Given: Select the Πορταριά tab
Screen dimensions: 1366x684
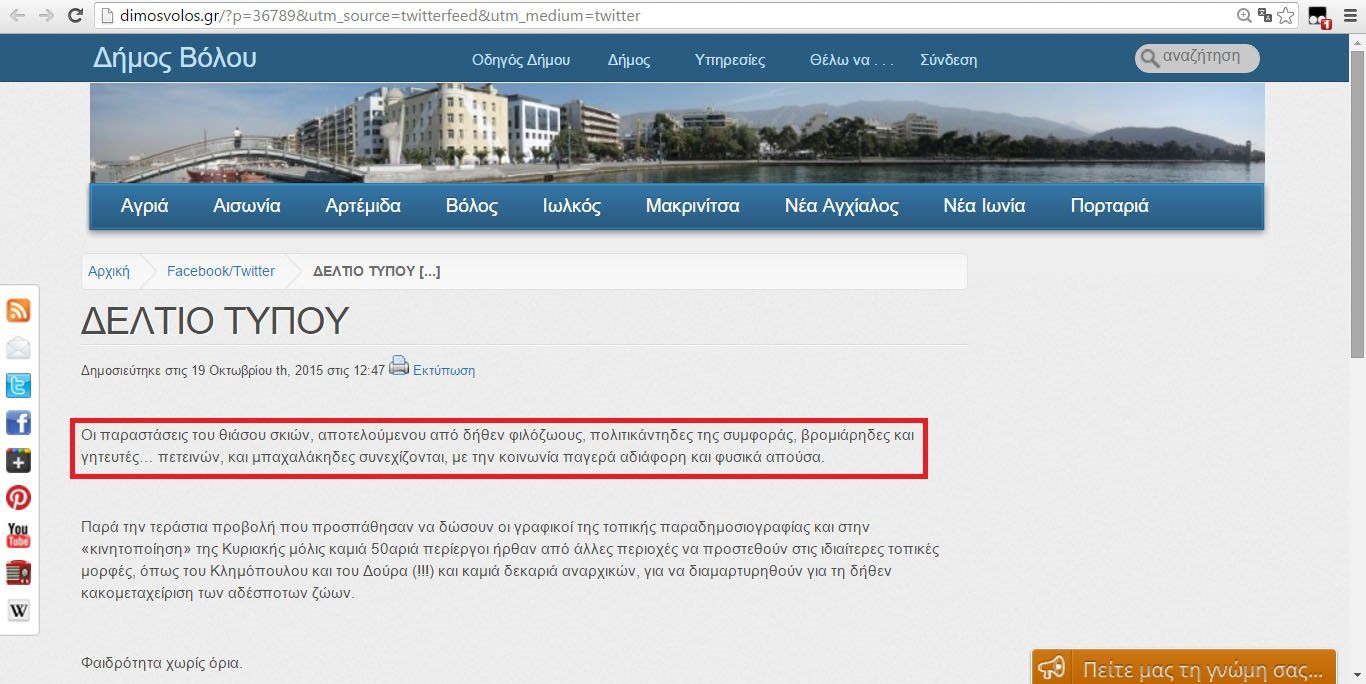Looking at the screenshot, I should (x=1109, y=206).
